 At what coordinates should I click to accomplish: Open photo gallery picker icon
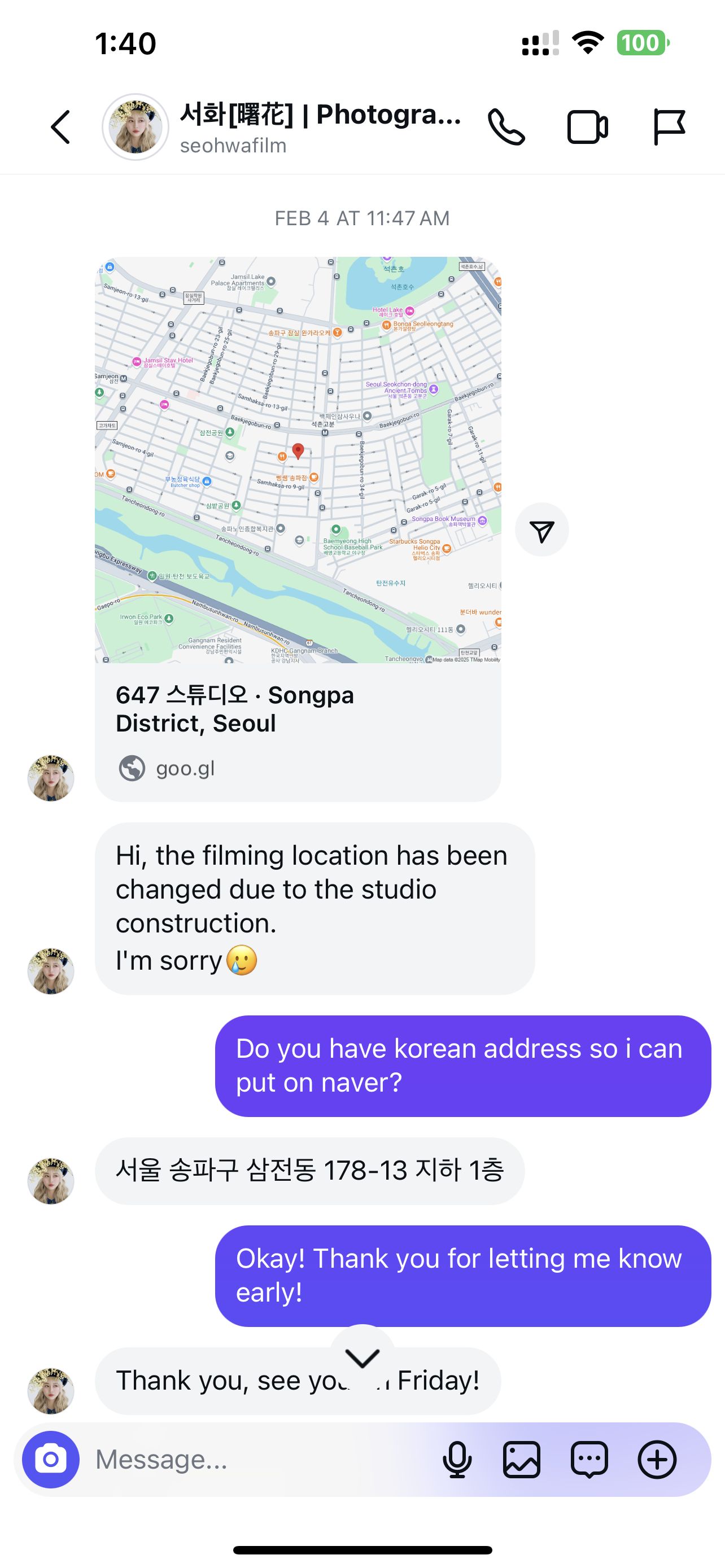coord(522,1459)
